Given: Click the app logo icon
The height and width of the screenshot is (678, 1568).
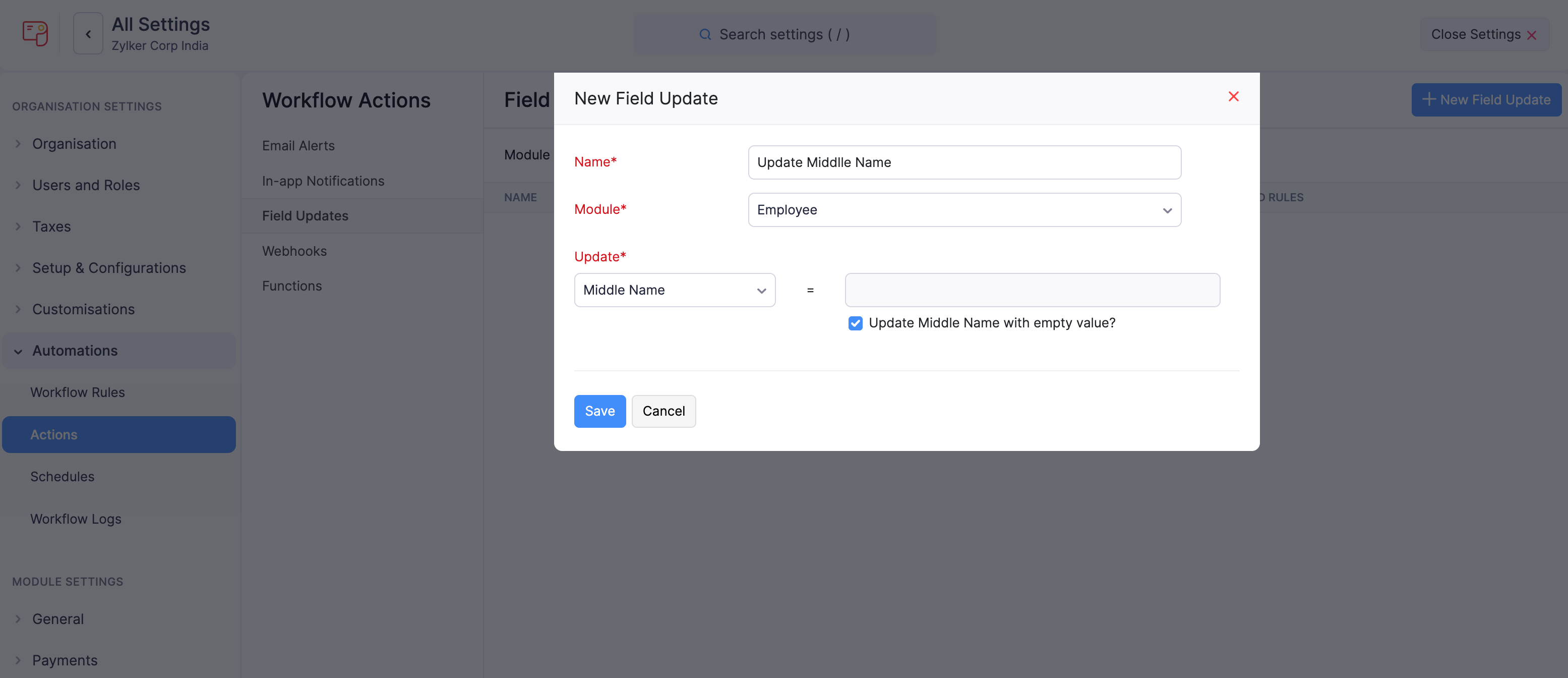Looking at the screenshot, I should (35, 33).
